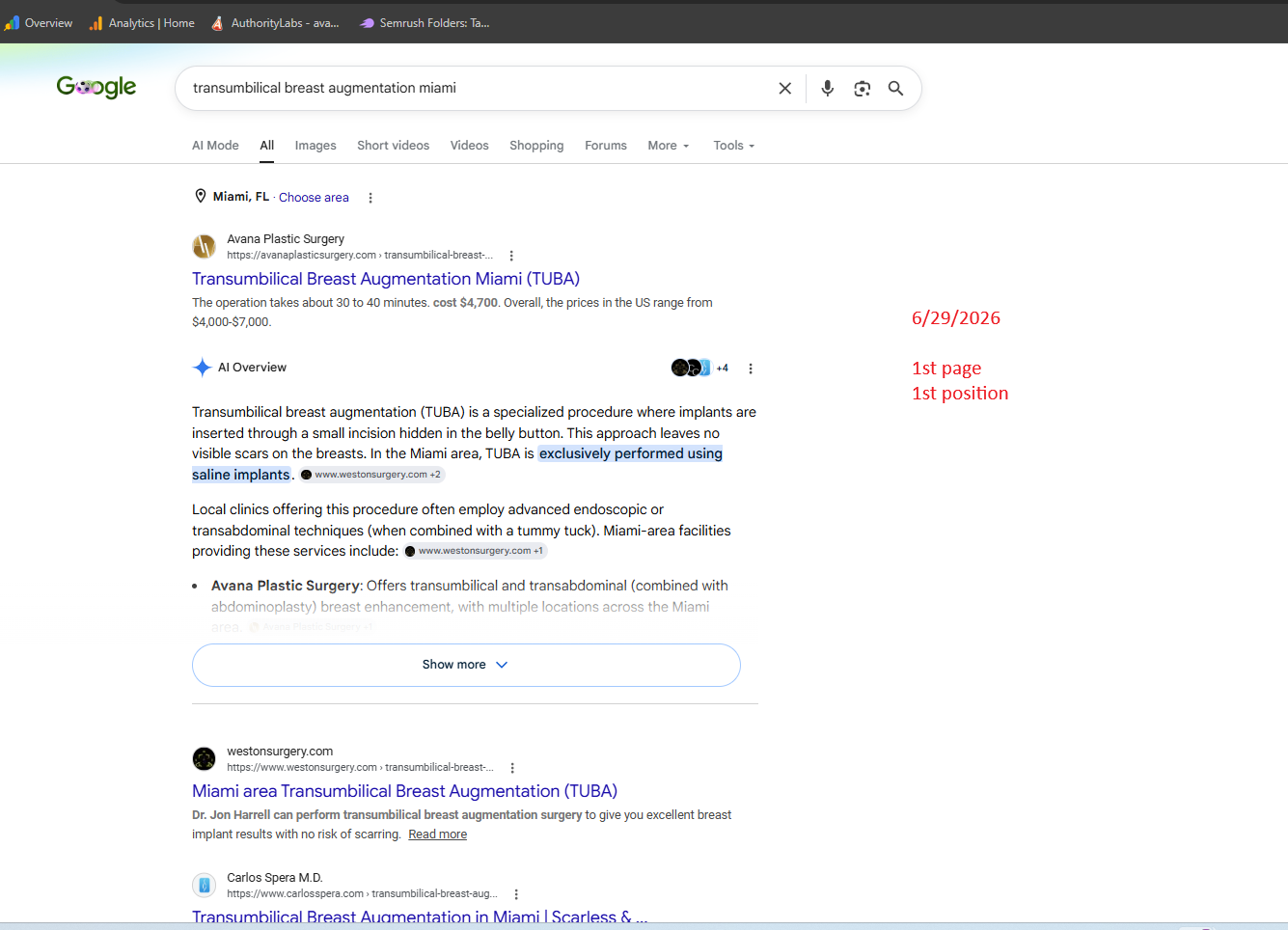Switch to AI Mode tab

coord(215,146)
